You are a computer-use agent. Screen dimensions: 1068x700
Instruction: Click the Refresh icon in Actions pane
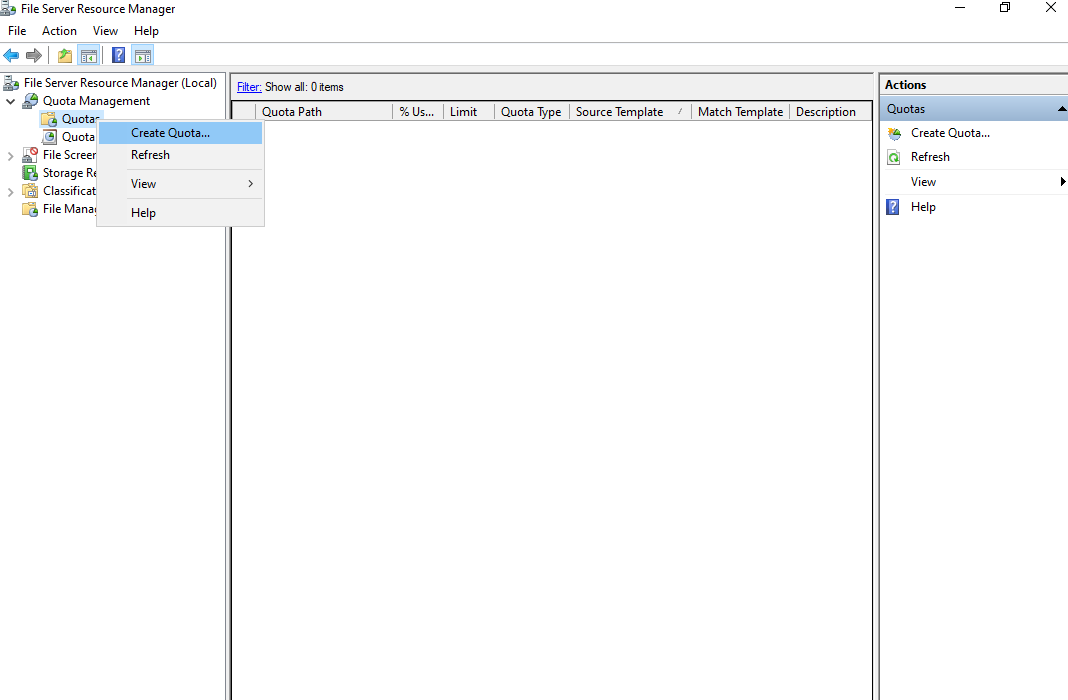894,157
